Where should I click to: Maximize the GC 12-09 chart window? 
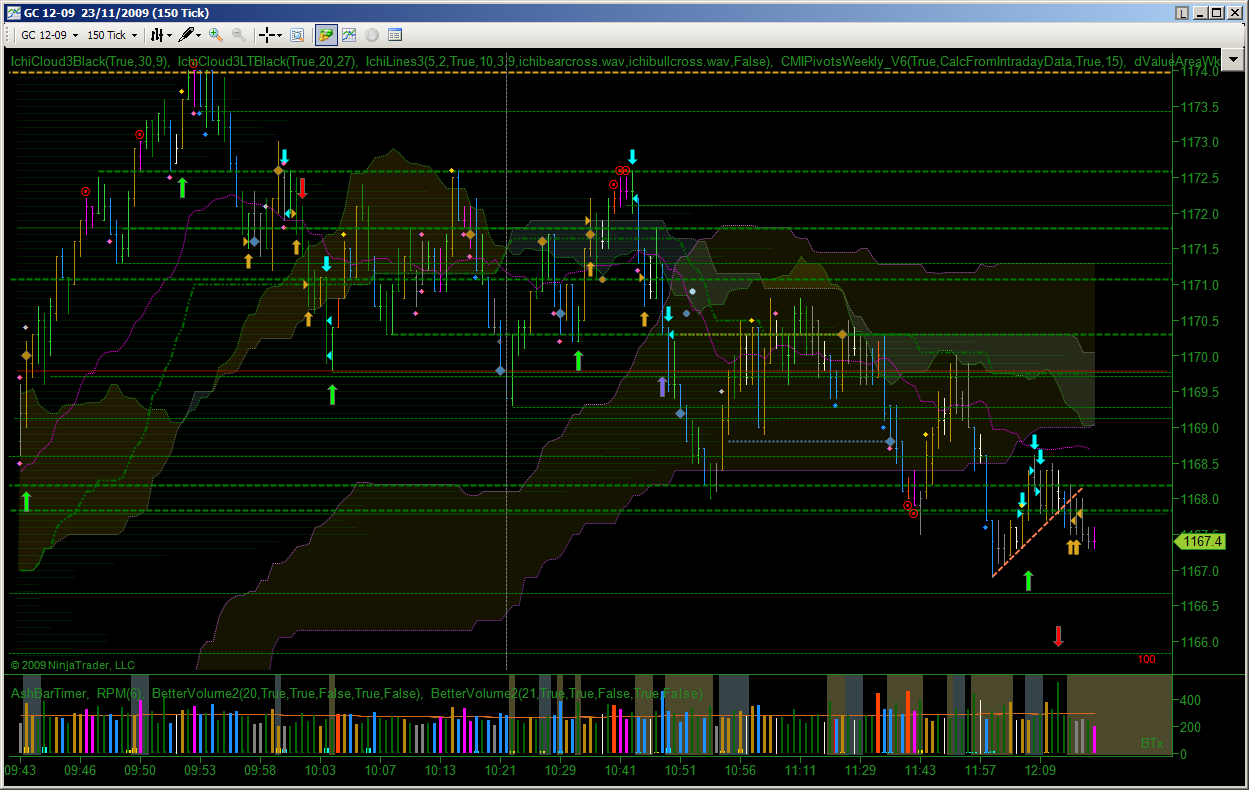pos(1216,13)
